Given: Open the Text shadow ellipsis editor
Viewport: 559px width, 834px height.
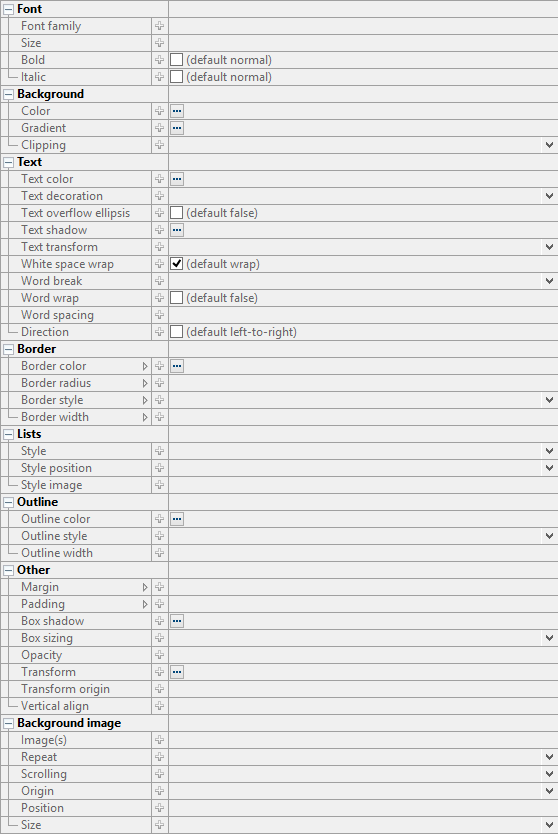Looking at the screenshot, I should click(x=177, y=230).
